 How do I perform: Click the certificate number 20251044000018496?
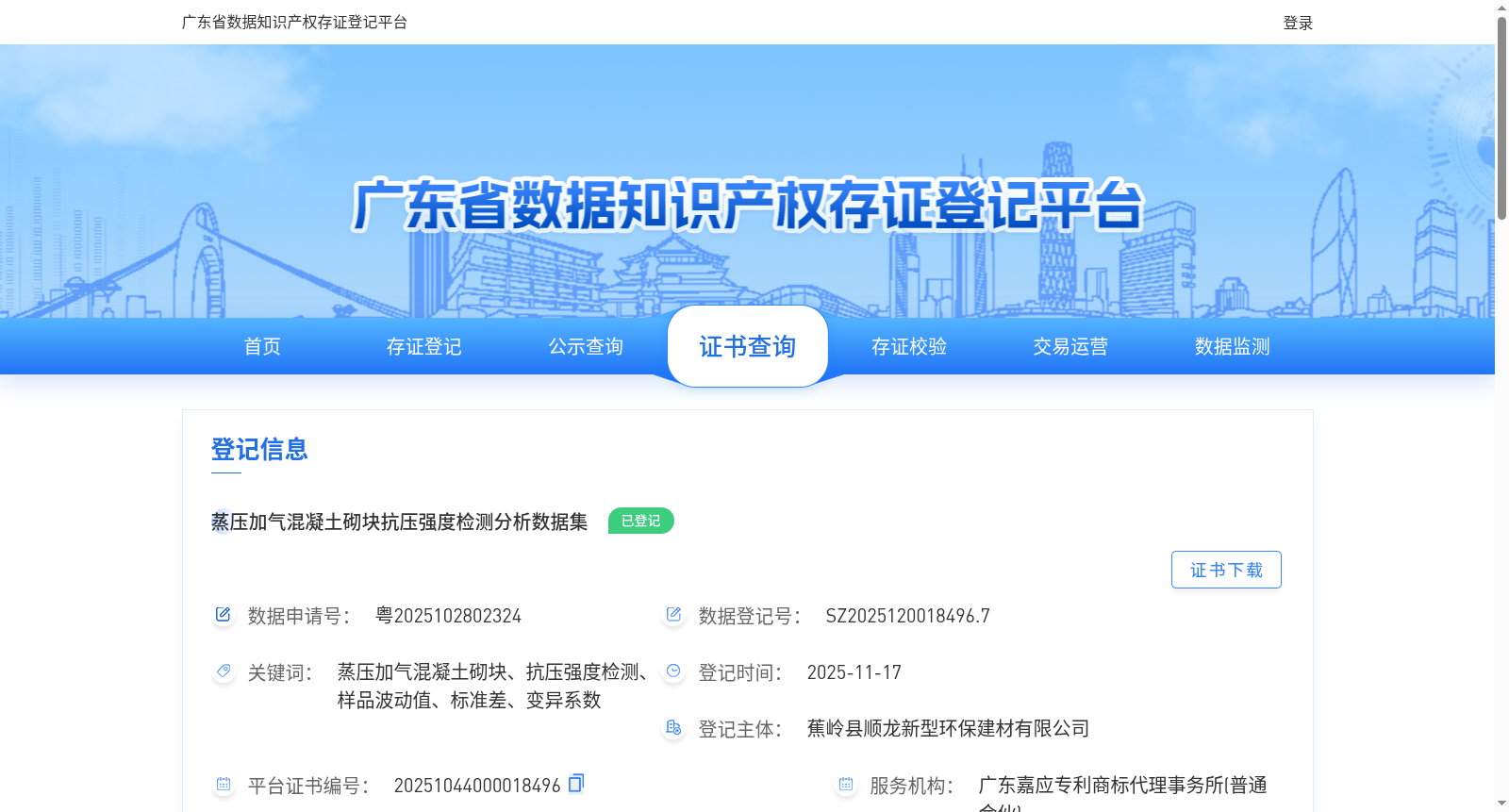click(x=477, y=786)
